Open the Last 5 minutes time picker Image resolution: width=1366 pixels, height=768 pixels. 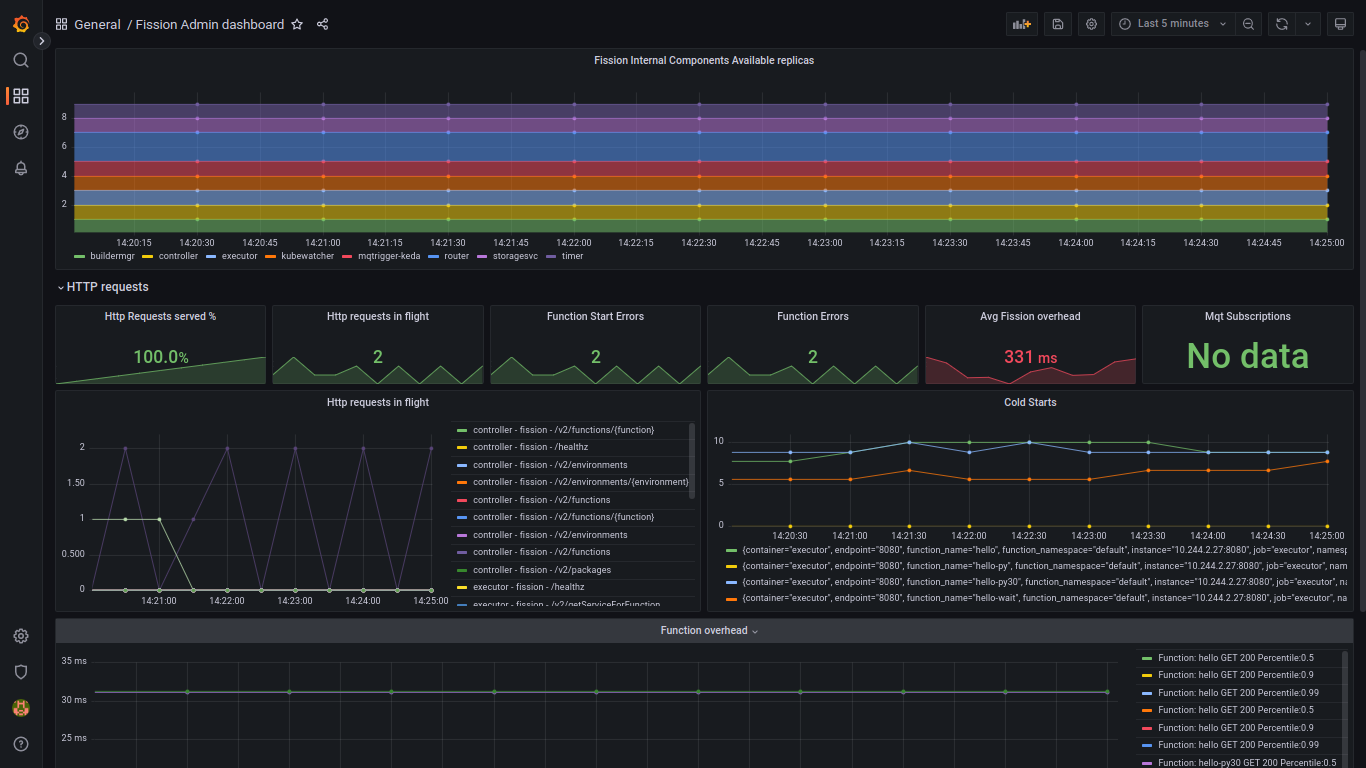pyautogui.click(x=1172, y=23)
